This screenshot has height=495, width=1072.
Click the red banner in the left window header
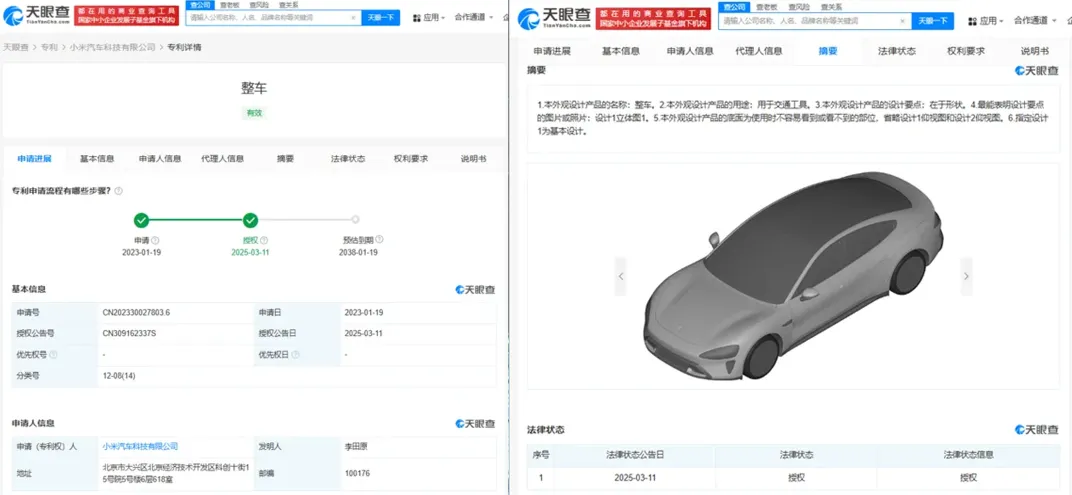pyautogui.click(x=127, y=16)
